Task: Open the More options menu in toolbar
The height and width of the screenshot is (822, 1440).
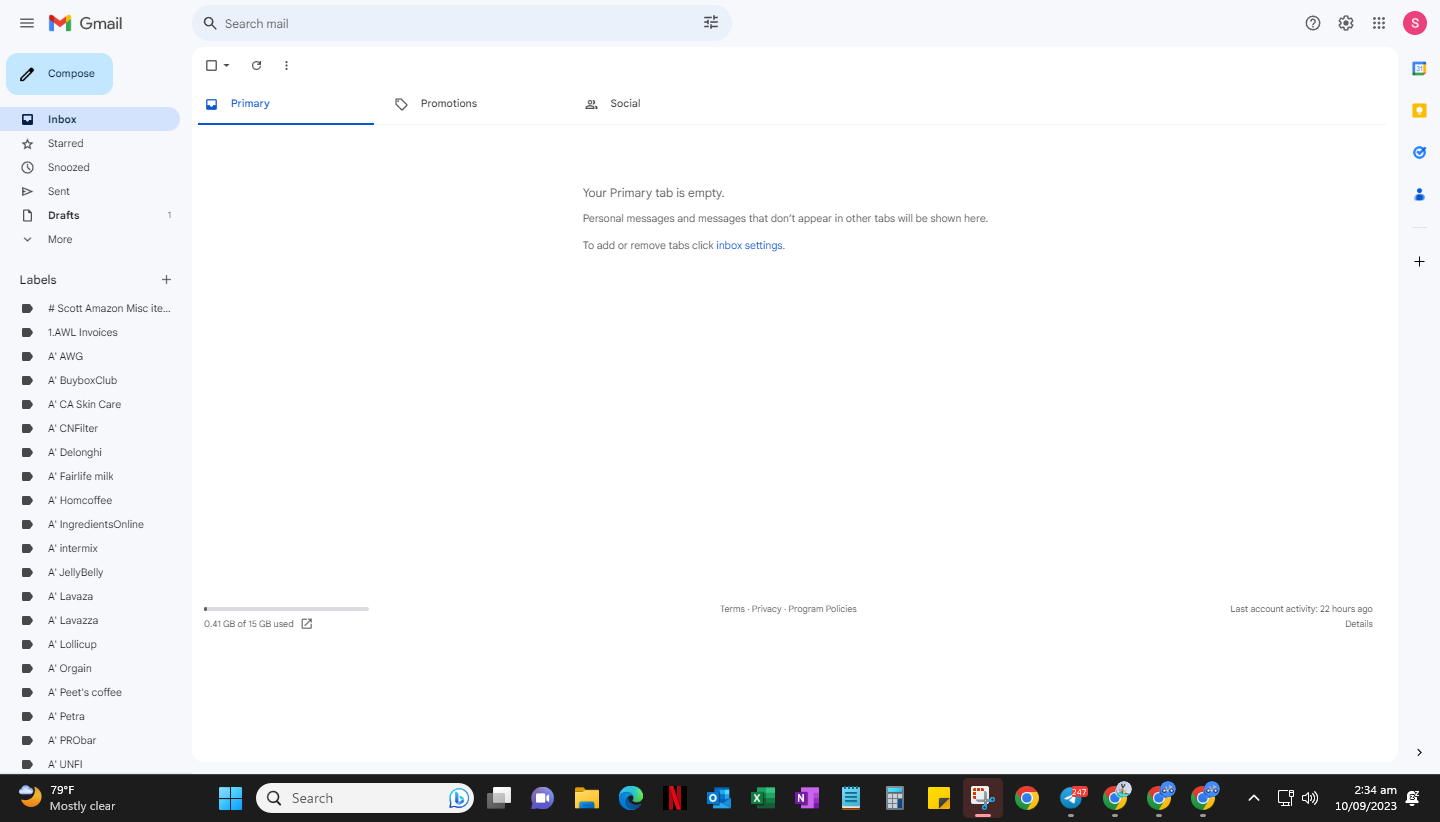Action: pos(286,66)
